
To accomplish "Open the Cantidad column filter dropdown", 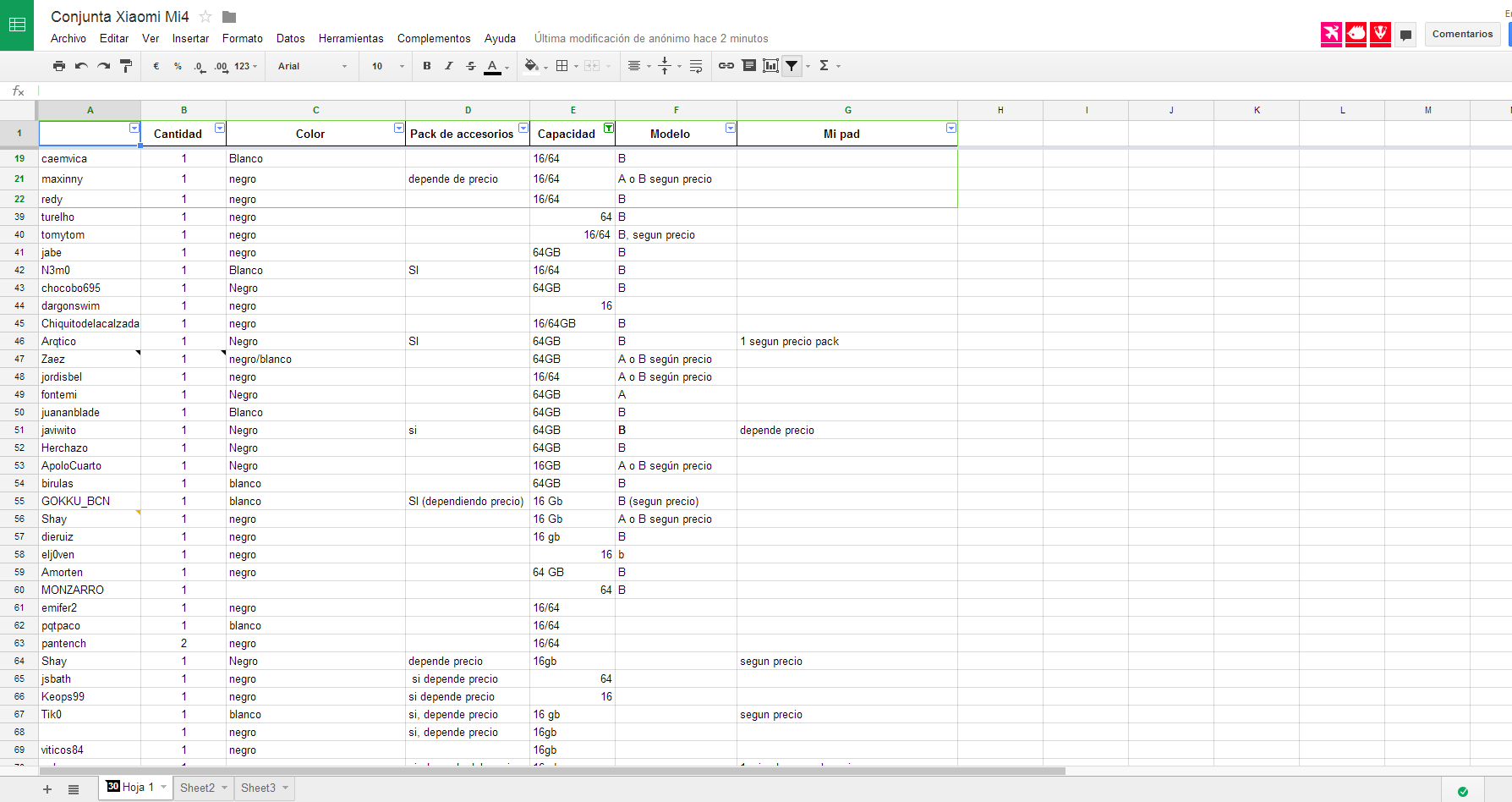I will tap(220, 128).
